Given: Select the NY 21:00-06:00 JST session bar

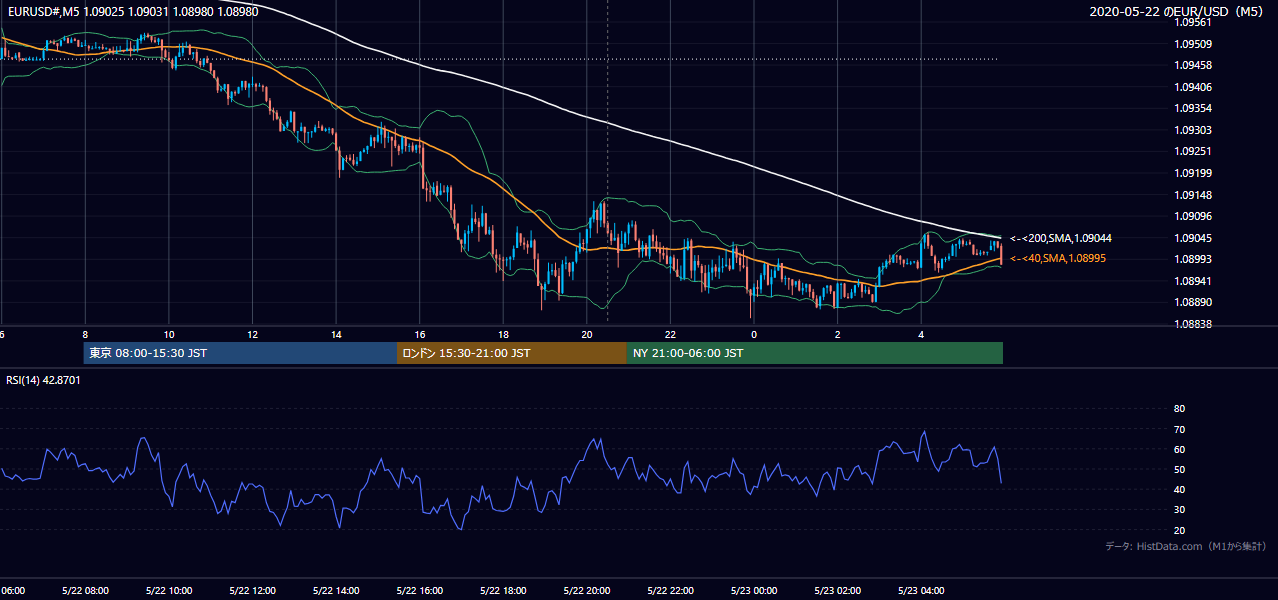Looking at the screenshot, I should (815, 353).
